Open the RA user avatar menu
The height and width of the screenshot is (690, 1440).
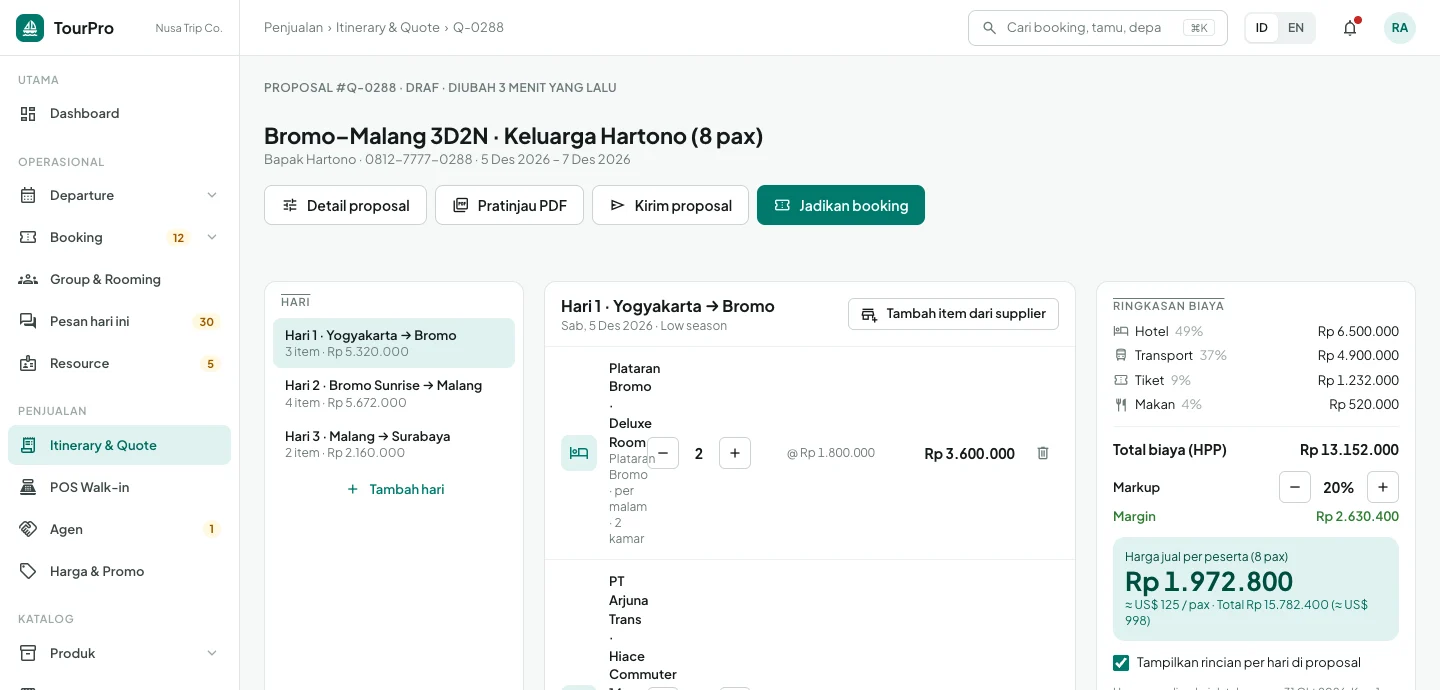click(1400, 28)
